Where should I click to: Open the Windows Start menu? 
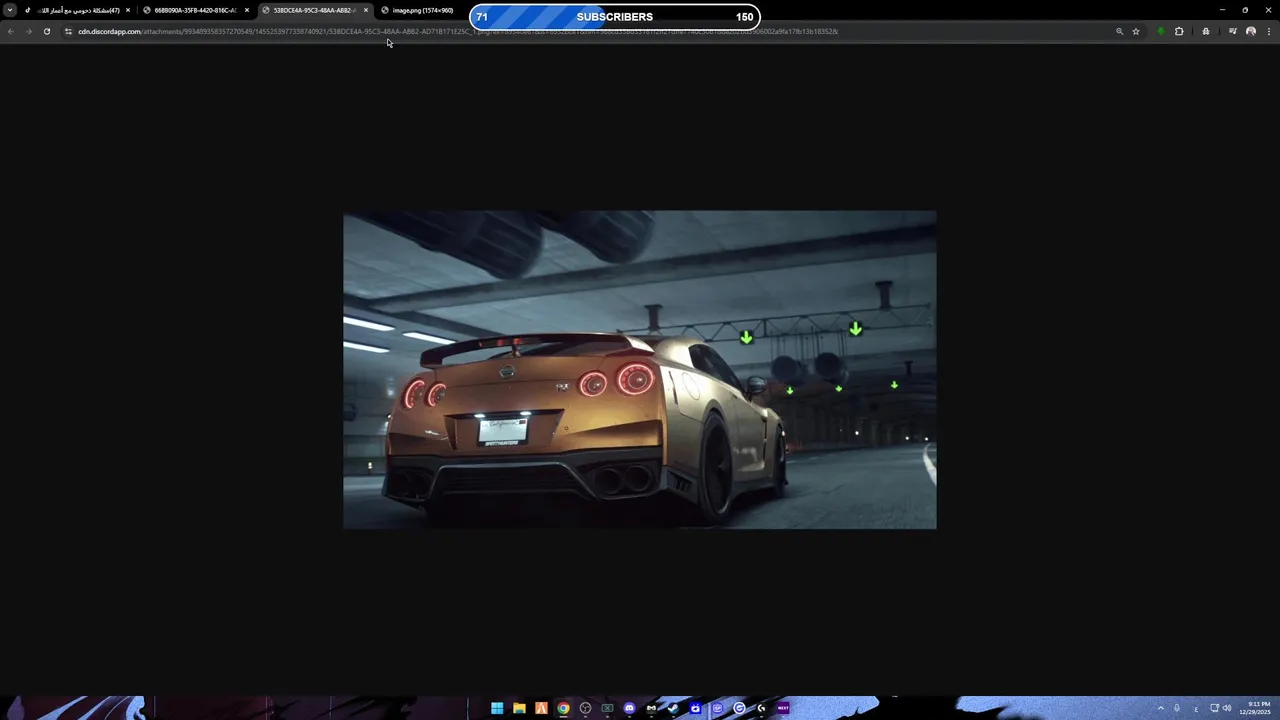pos(497,708)
